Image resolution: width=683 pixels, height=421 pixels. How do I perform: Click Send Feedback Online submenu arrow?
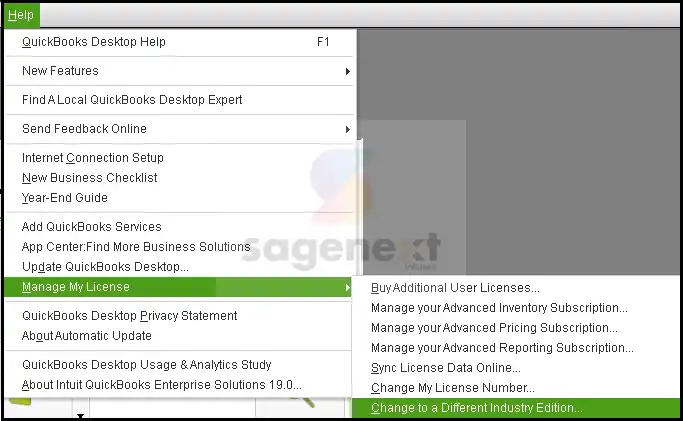coord(347,129)
